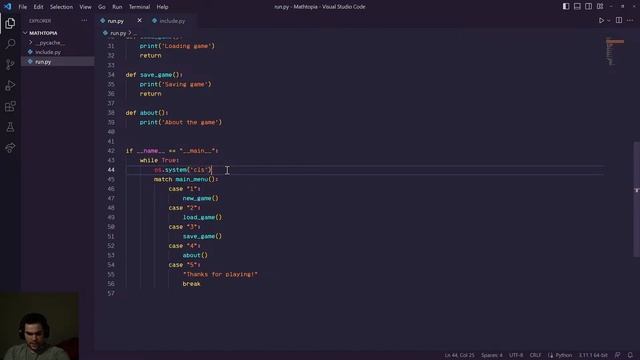
Task: Place cursor on line 42 if __name__ statement
Action: coord(172,151)
